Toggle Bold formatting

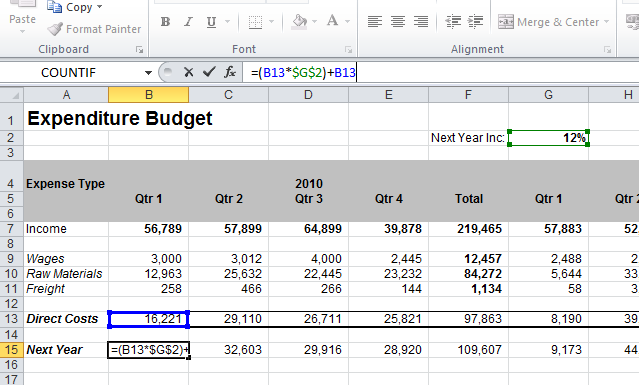165,22
